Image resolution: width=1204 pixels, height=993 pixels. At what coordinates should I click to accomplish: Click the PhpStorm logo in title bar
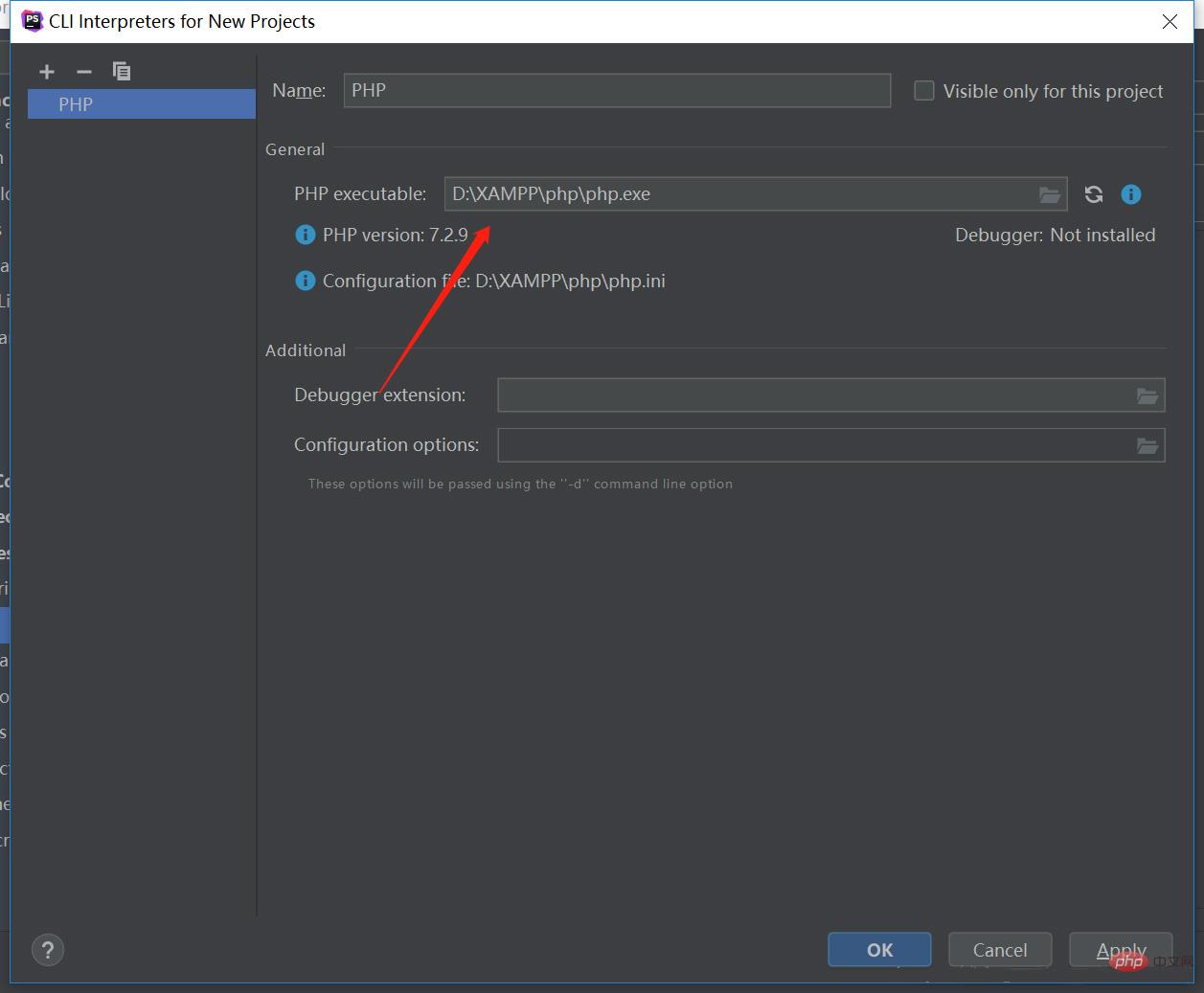tap(33, 21)
